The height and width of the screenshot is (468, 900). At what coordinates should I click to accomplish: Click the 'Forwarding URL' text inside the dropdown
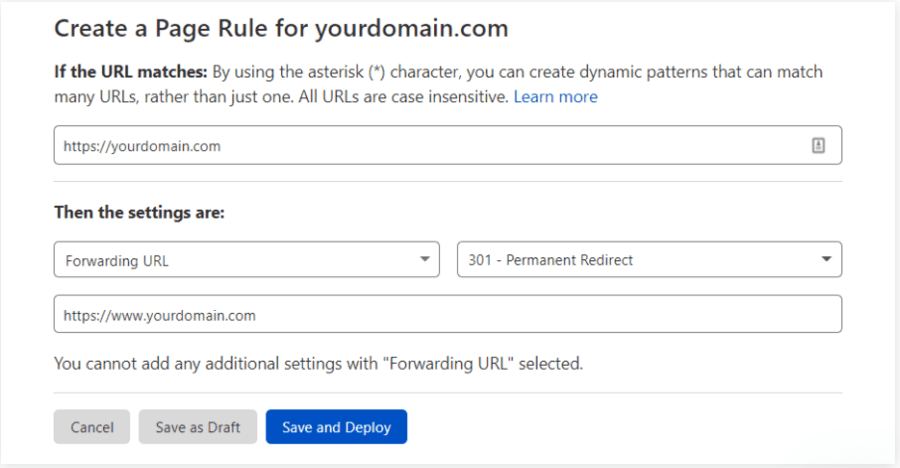click(x=117, y=260)
